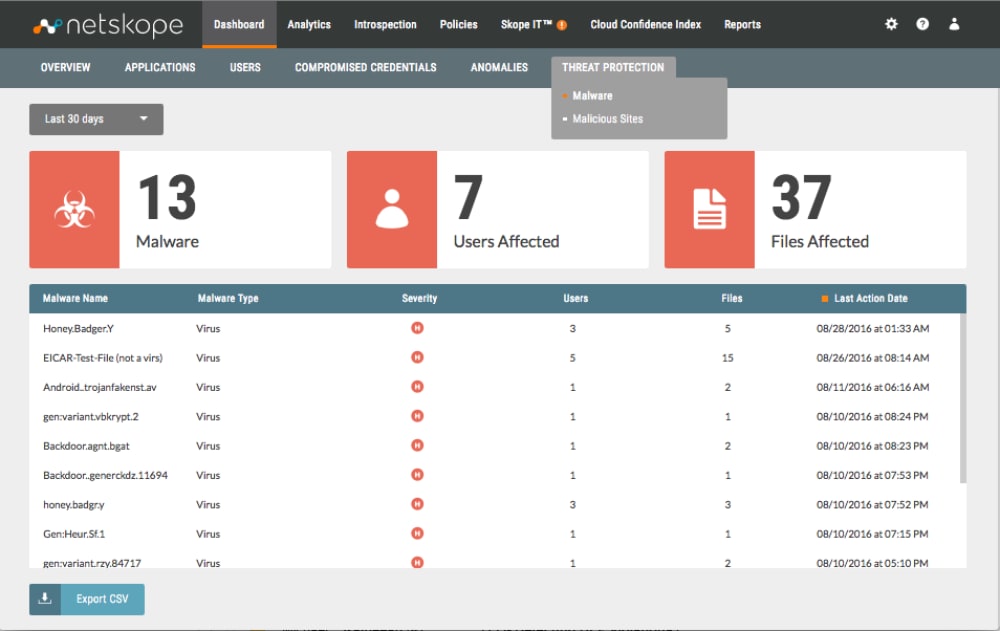
Task: Click date 08/26/2016 at 08:14 AM
Action: click(872, 358)
